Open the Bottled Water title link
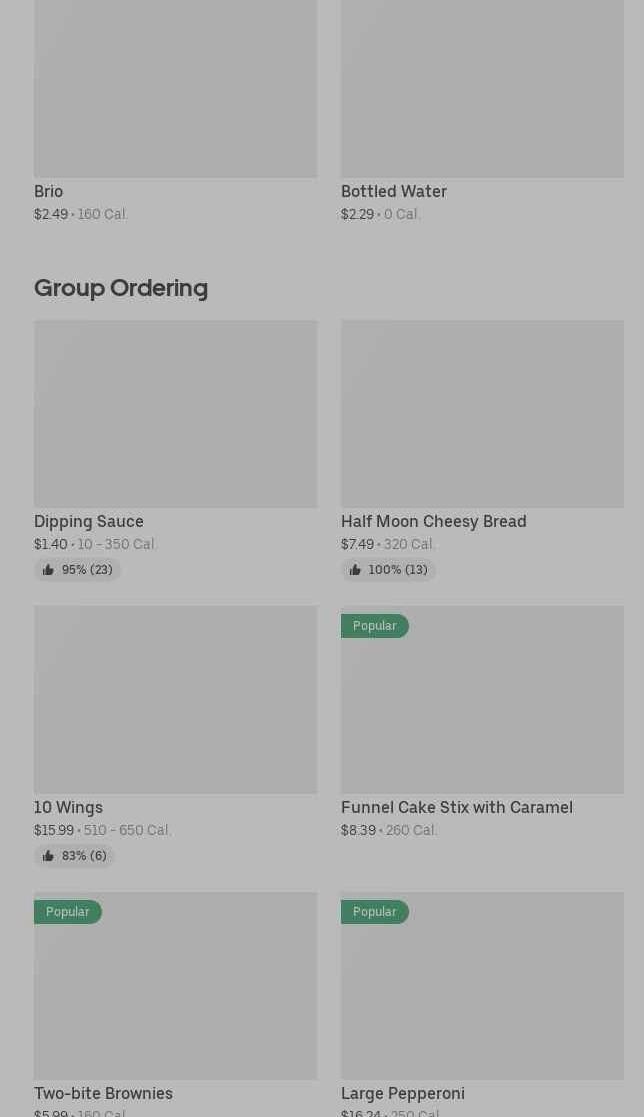 tap(394, 192)
